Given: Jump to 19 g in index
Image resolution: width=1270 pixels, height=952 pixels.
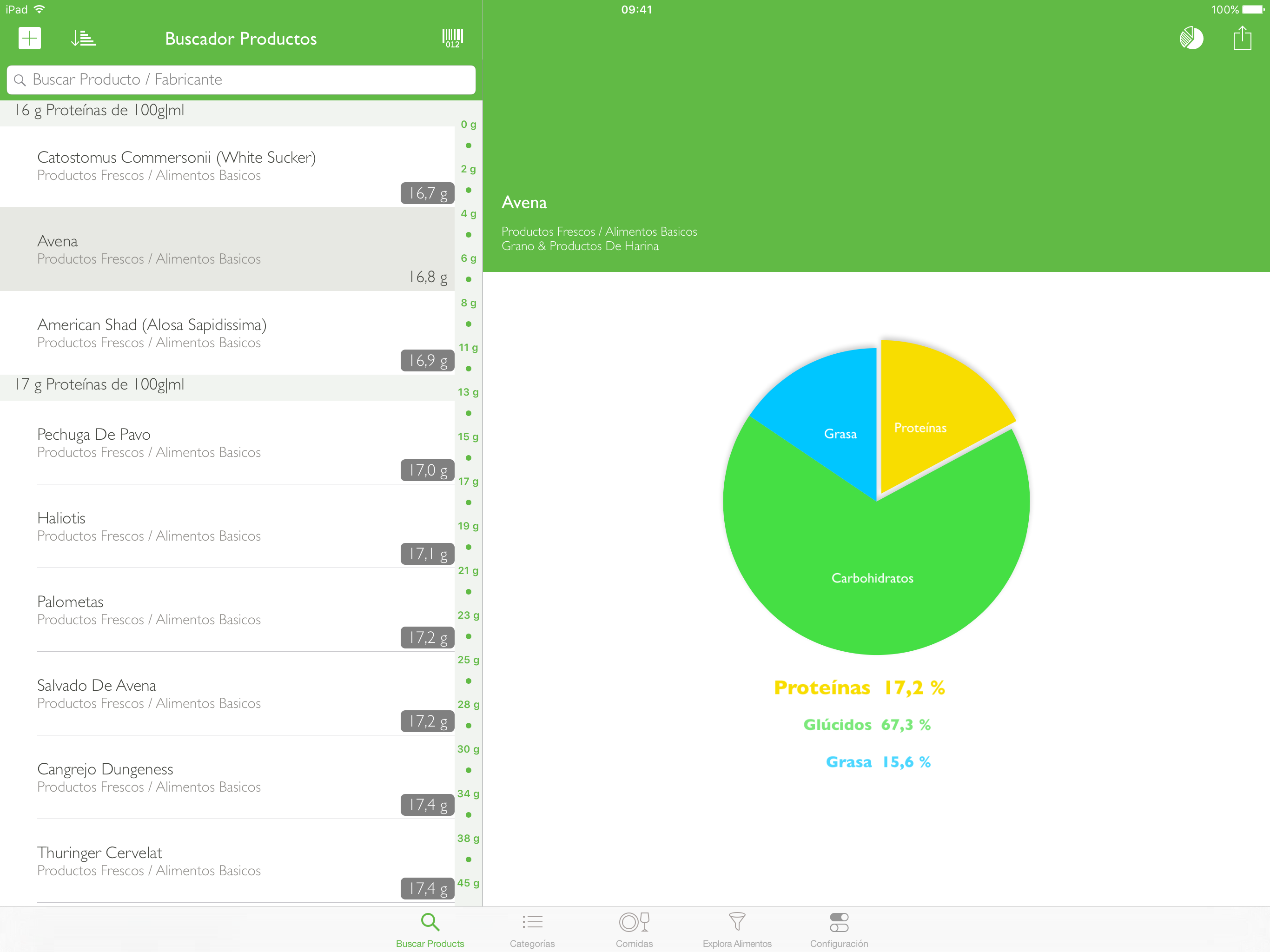Looking at the screenshot, I should coord(469,527).
